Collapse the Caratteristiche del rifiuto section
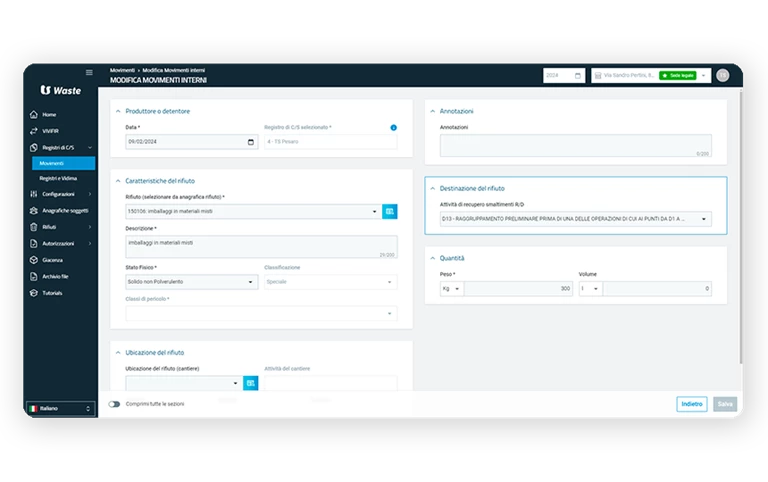Image resolution: width=768 pixels, height=482 pixels. pos(118,181)
